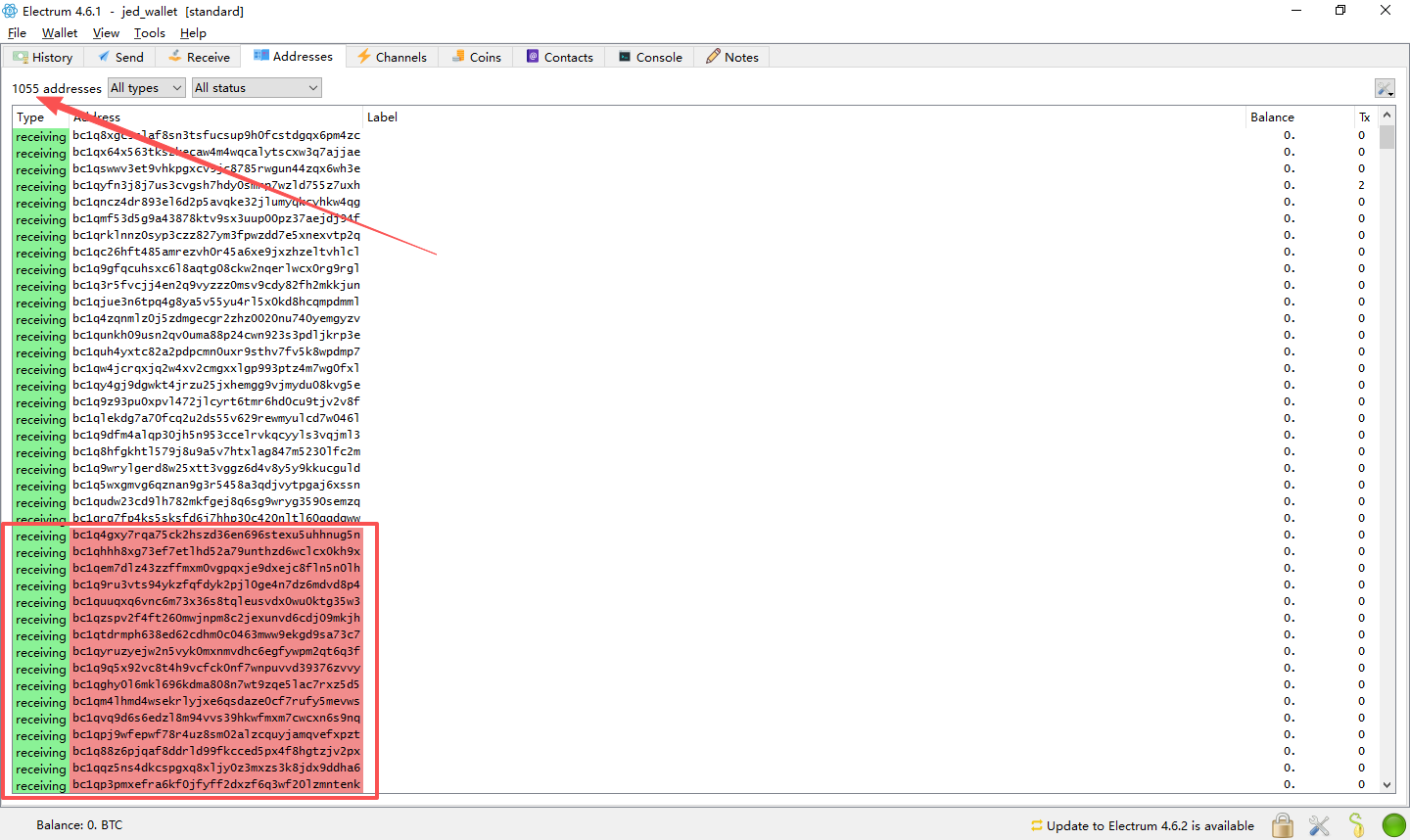
Task: Click the vertical scrollbar thumb
Action: point(1386,136)
